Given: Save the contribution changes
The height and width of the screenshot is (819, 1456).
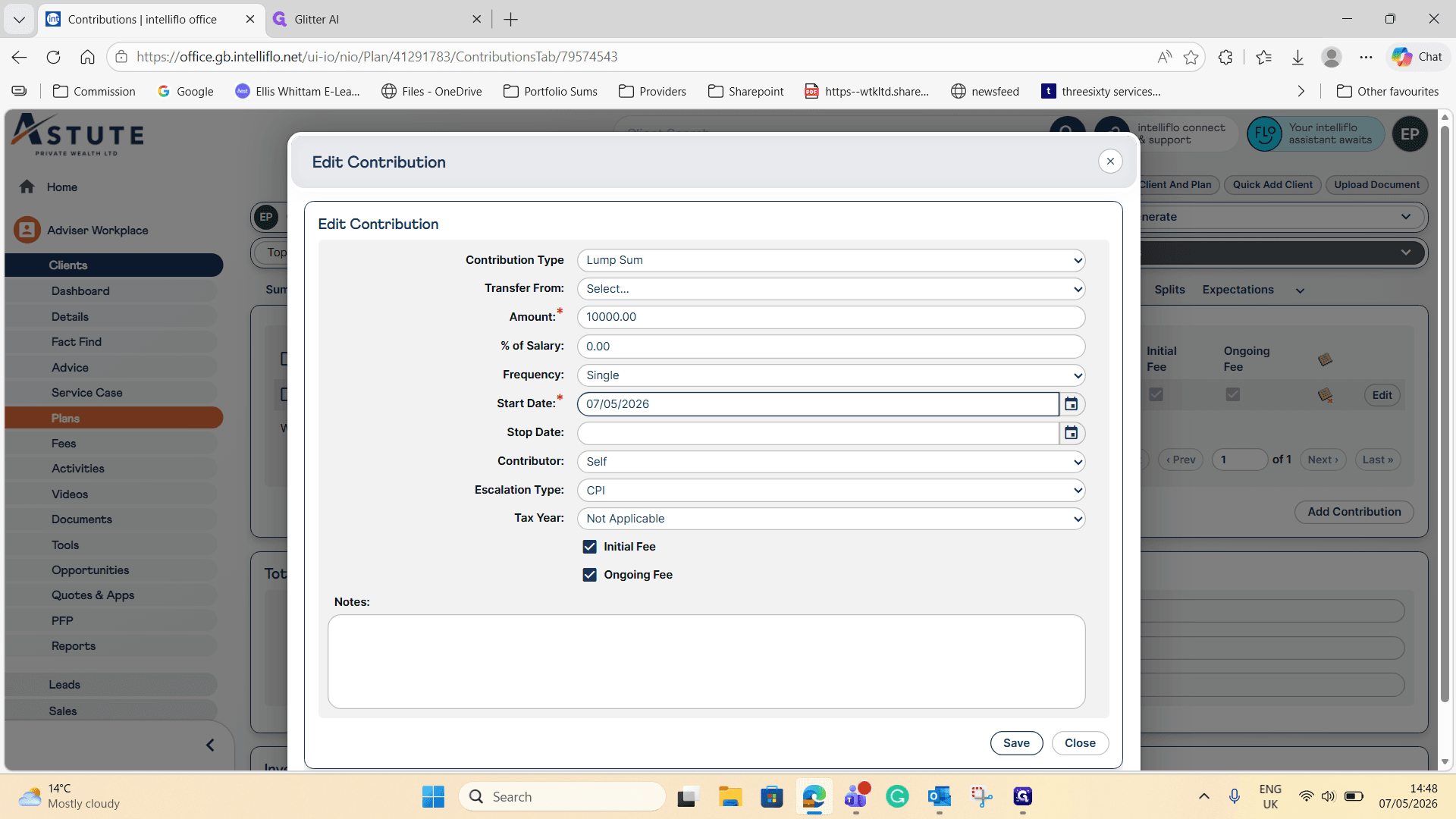Looking at the screenshot, I should pos(1016,743).
